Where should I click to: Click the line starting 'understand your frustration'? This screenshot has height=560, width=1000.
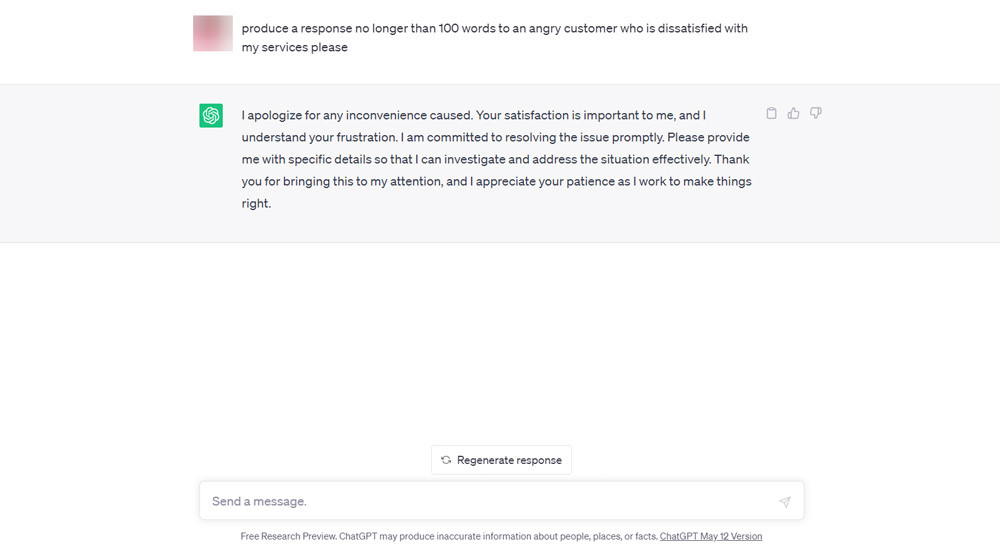coord(496,137)
